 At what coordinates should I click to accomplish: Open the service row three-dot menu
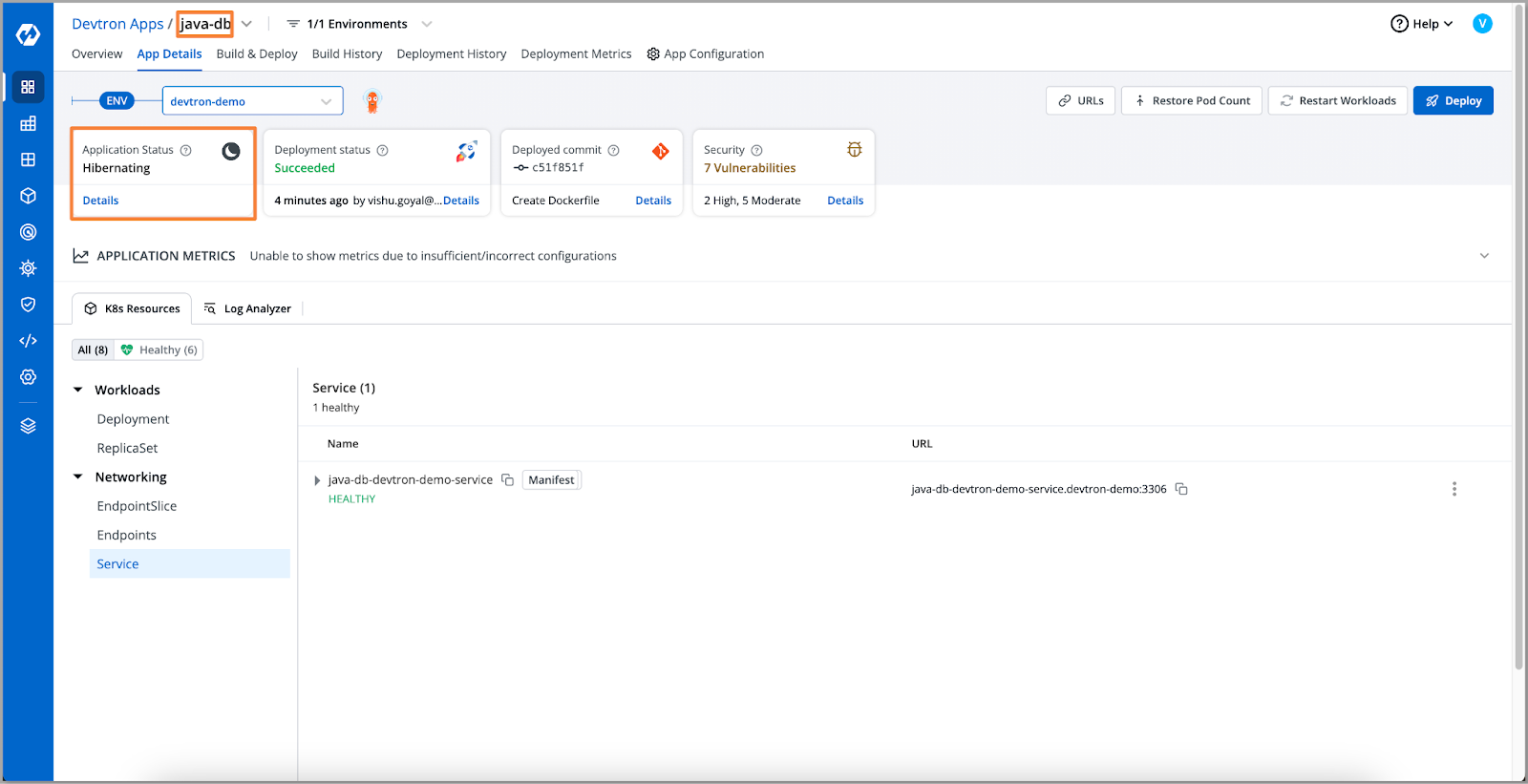click(1454, 489)
